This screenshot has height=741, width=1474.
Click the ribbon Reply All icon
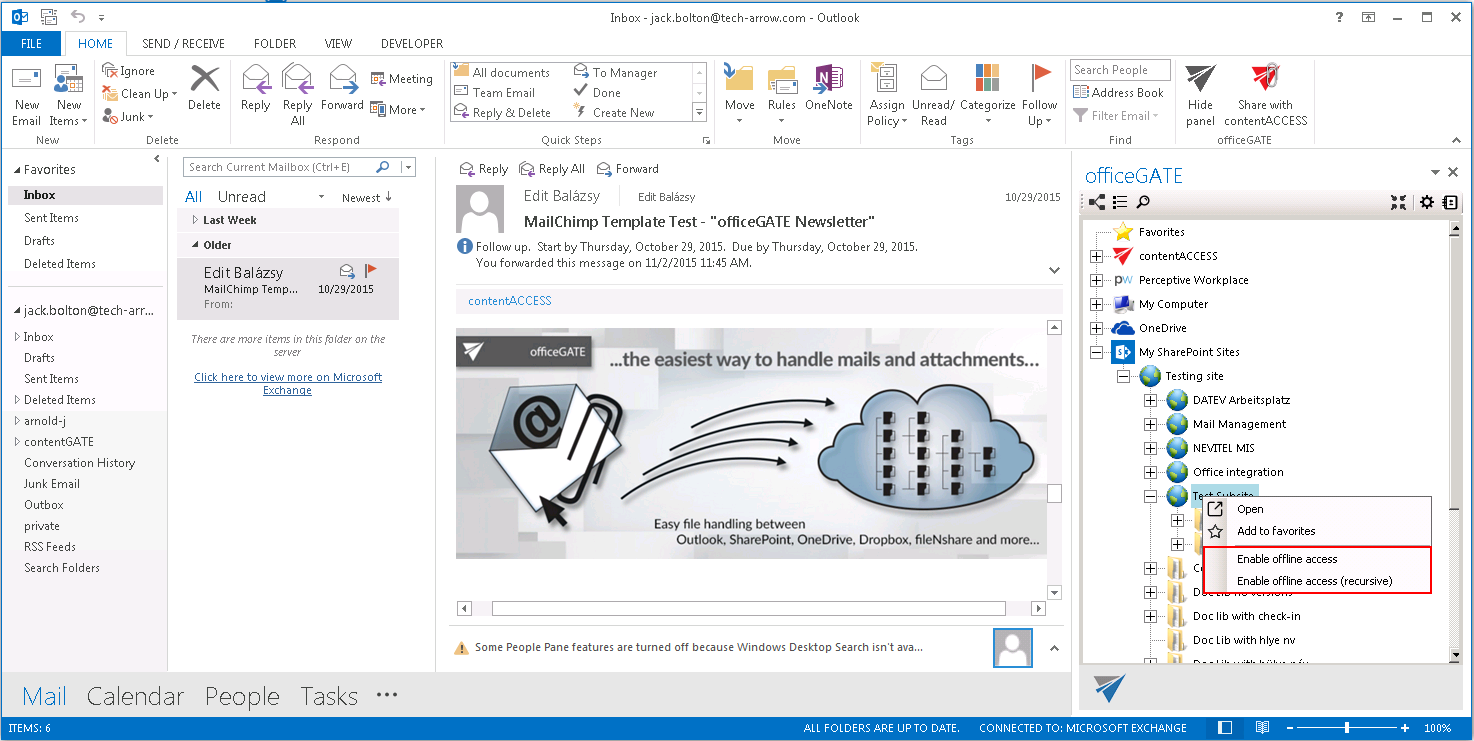click(297, 79)
